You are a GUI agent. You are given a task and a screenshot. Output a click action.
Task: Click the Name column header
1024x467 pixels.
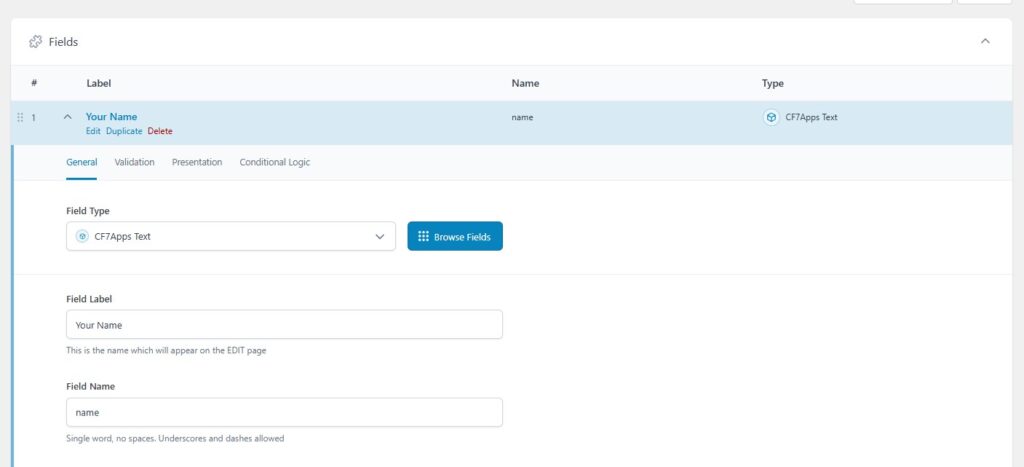coord(525,83)
